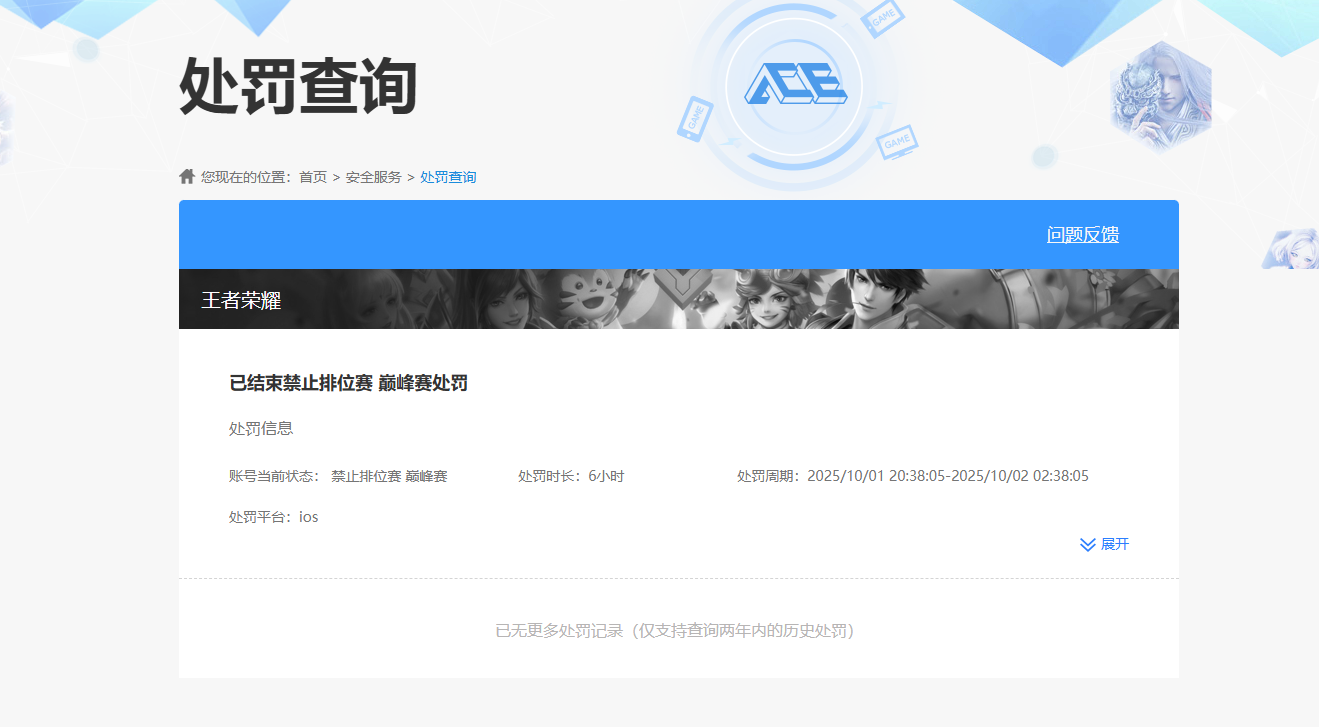1319x727 pixels.
Task: Expand penalty details with 展开
Action: (x=1115, y=544)
